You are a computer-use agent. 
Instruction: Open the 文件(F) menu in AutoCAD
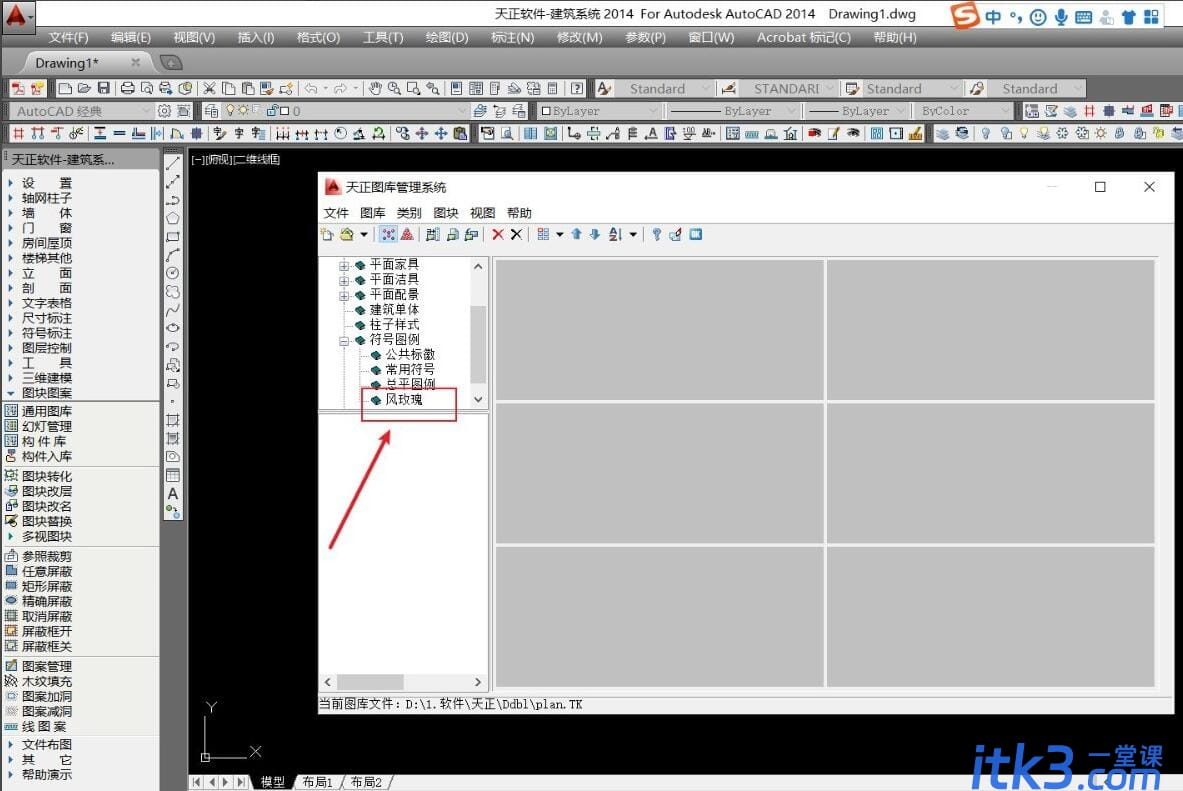pyautogui.click(x=69, y=38)
